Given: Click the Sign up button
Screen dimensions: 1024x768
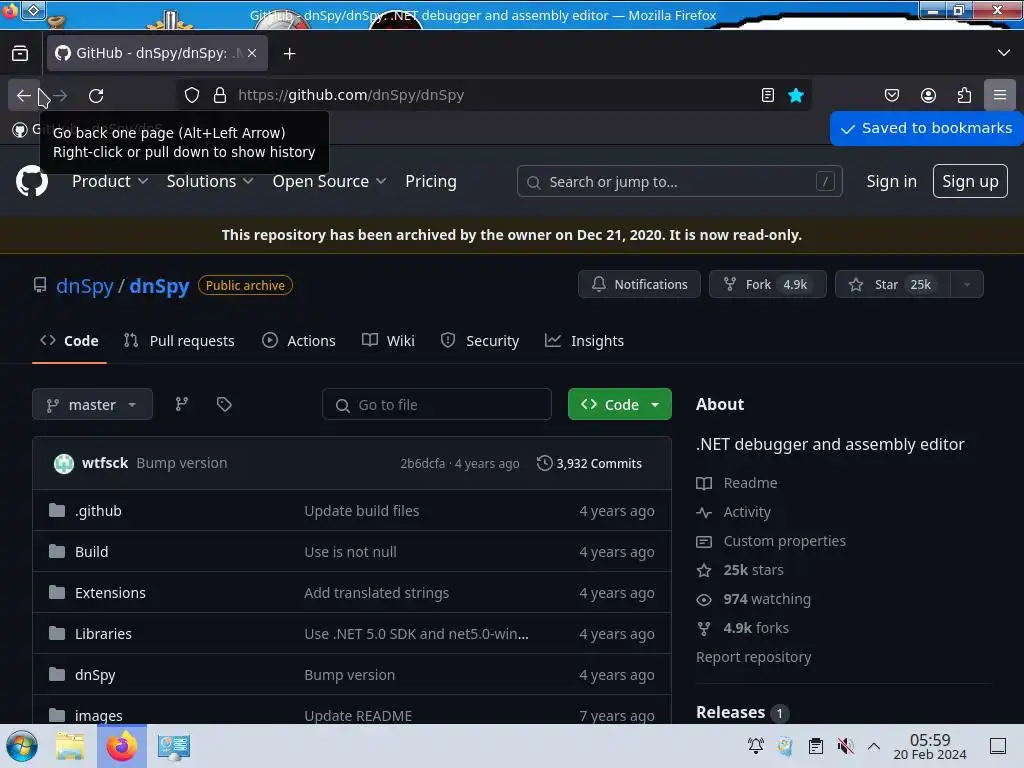Looking at the screenshot, I should pos(970,182).
